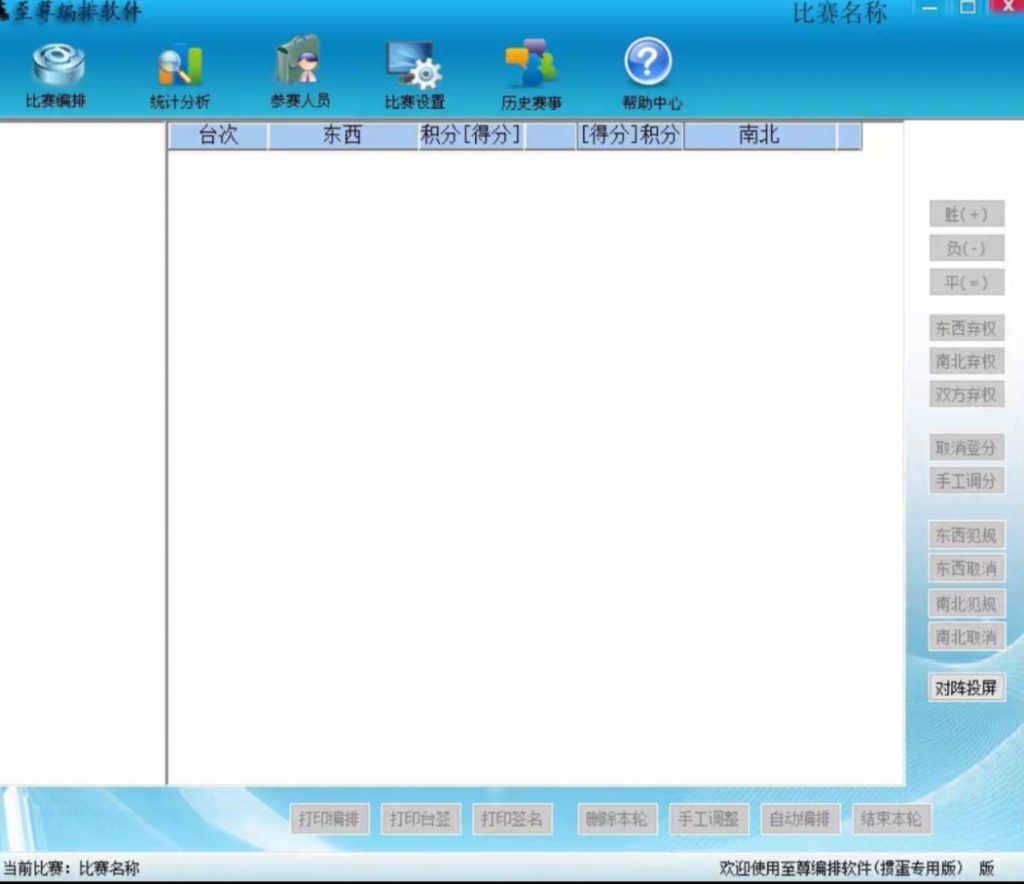Screen dimensions: 1024x884
Task: Open the 历史赛事 history icon
Action: [x=531, y=74]
